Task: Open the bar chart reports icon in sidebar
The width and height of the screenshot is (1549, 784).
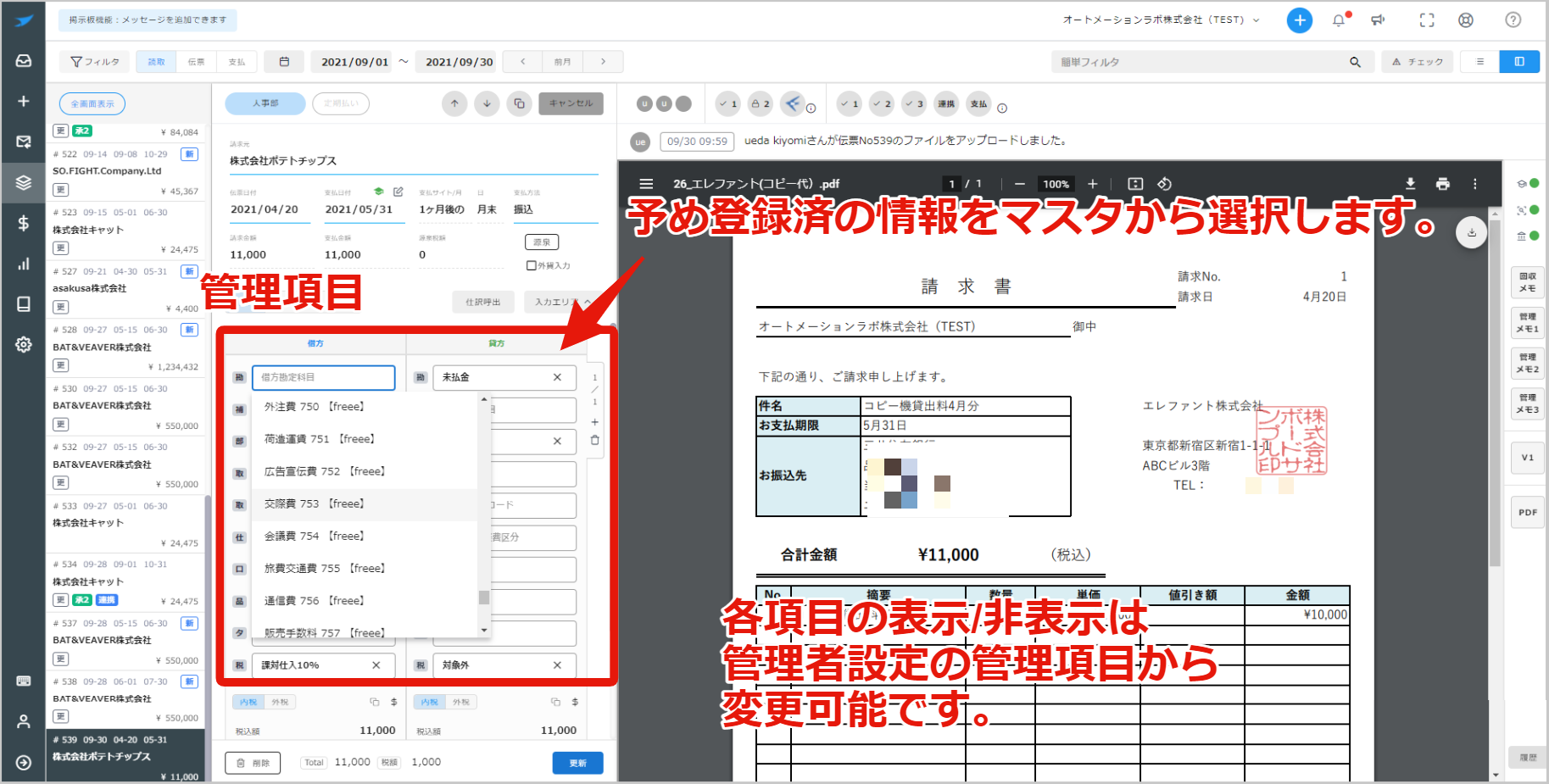Action: coord(24,264)
